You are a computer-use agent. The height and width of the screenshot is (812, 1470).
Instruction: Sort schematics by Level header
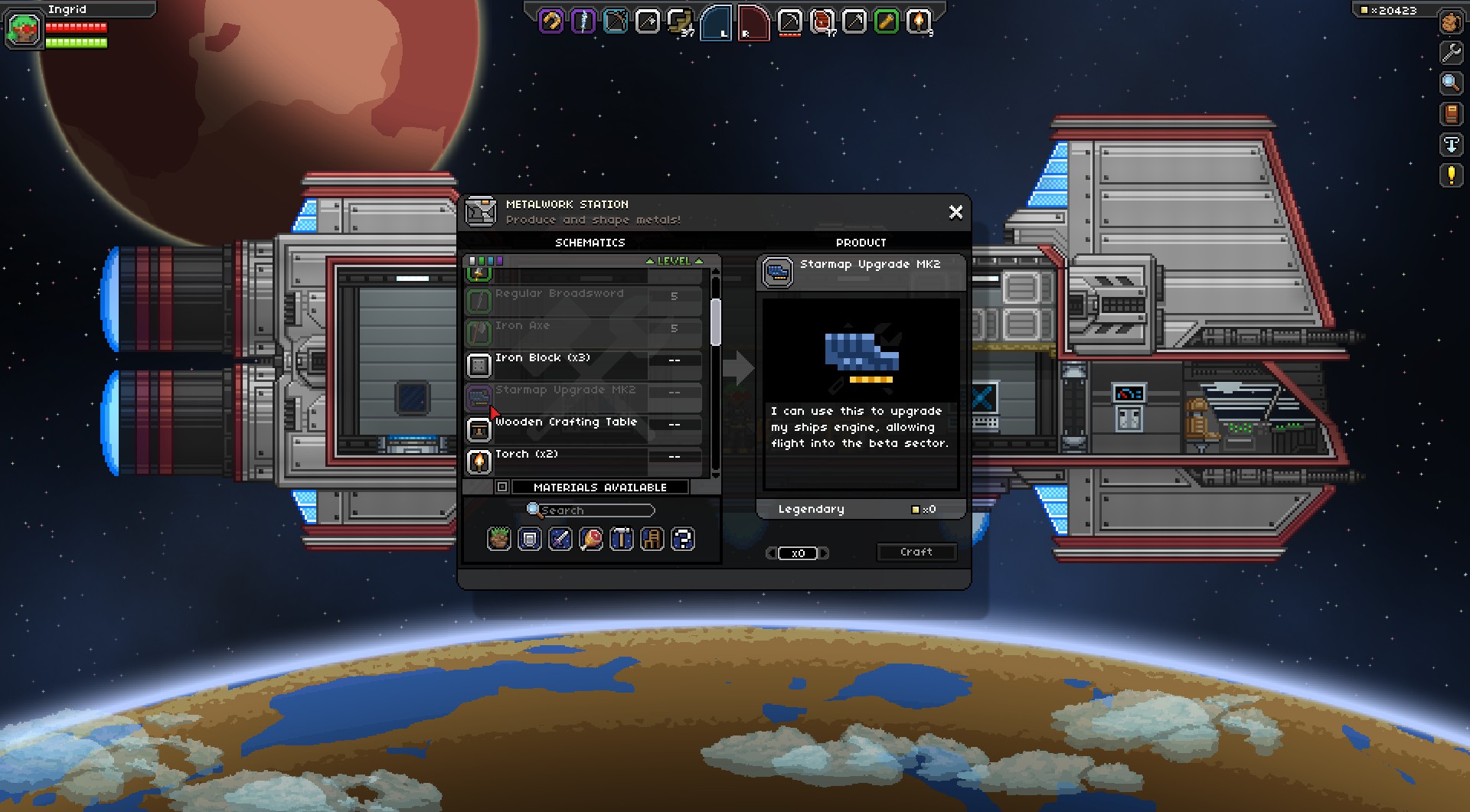(674, 261)
